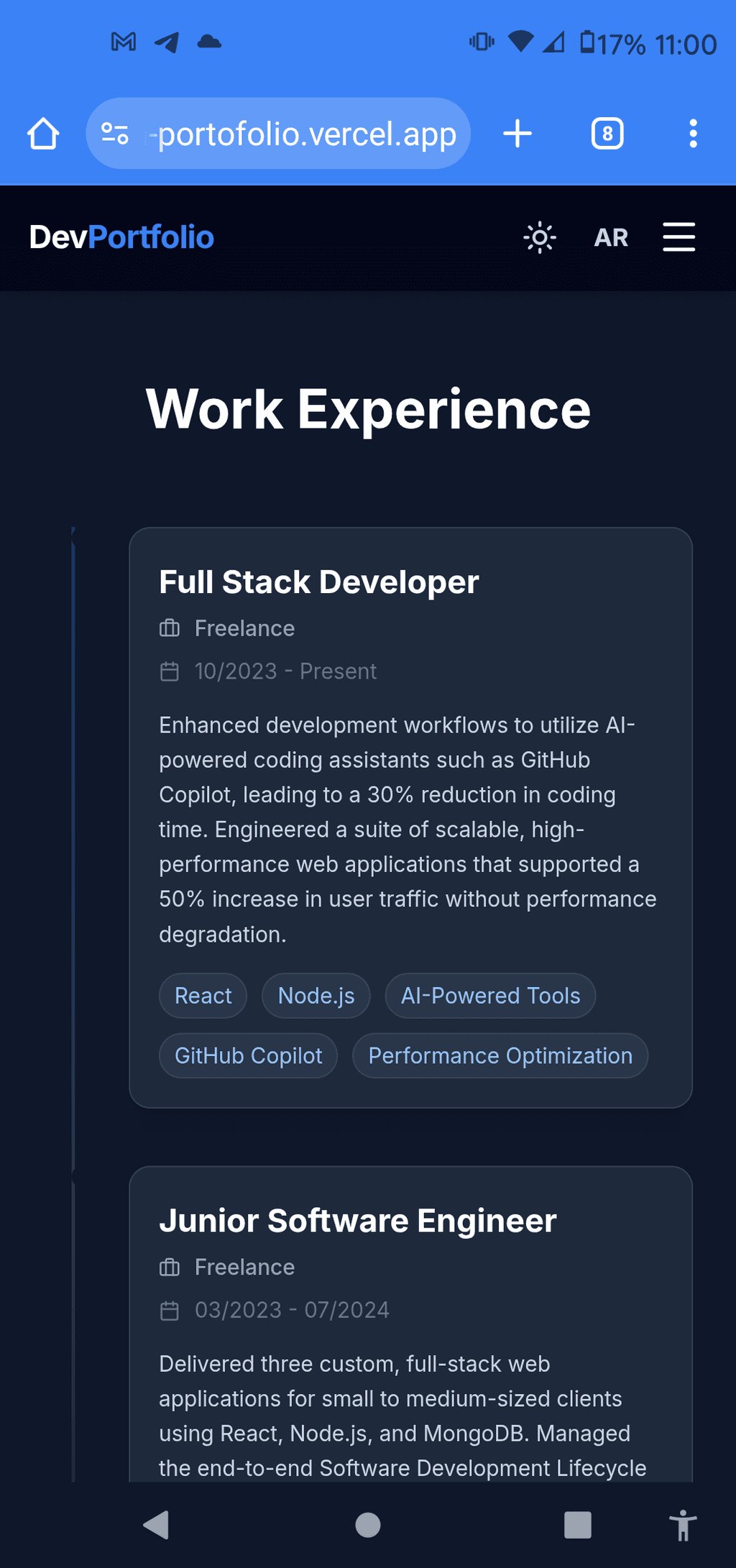Viewport: 736px width, 1568px height.
Task: Select the Node.js skill tag
Action: pyautogui.click(x=316, y=996)
